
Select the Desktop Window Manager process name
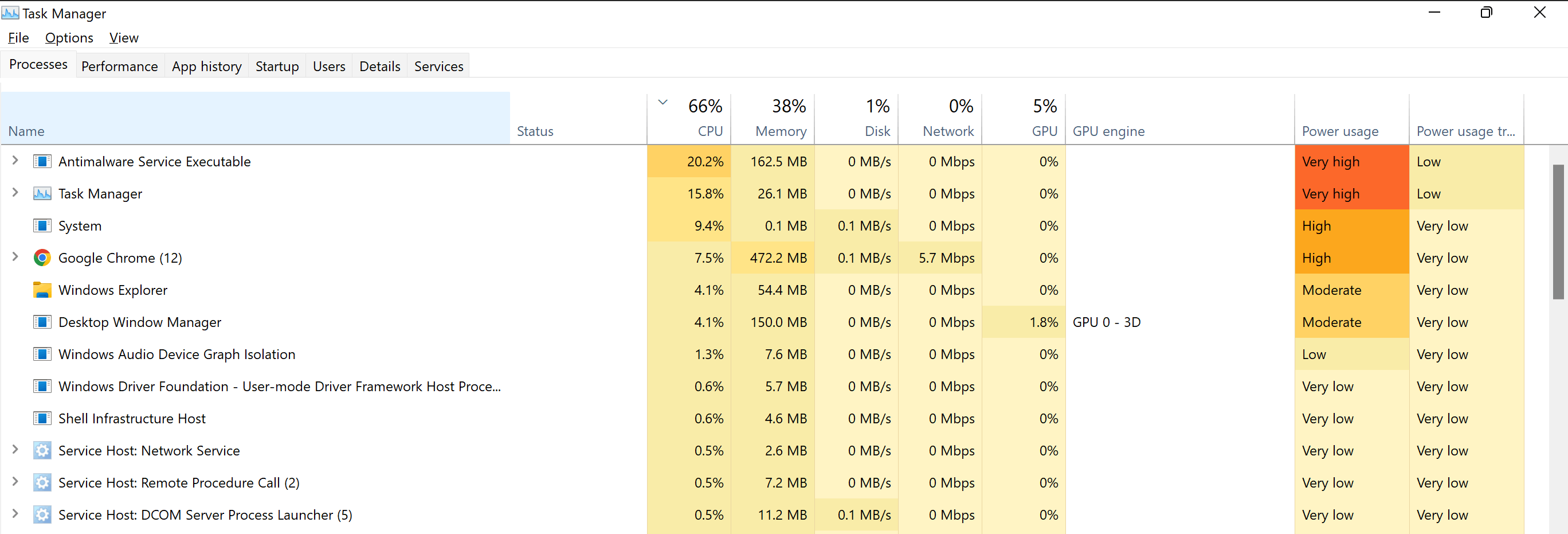click(x=140, y=323)
